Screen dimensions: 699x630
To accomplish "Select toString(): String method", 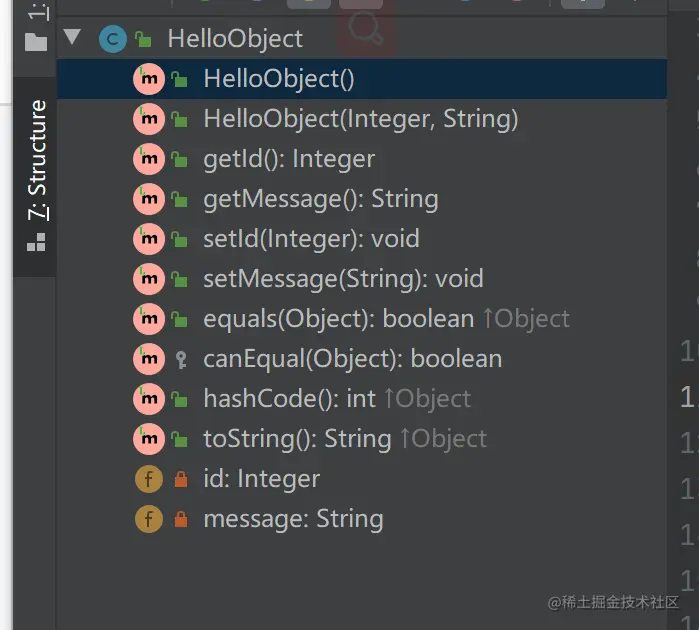I will coord(297,439).
